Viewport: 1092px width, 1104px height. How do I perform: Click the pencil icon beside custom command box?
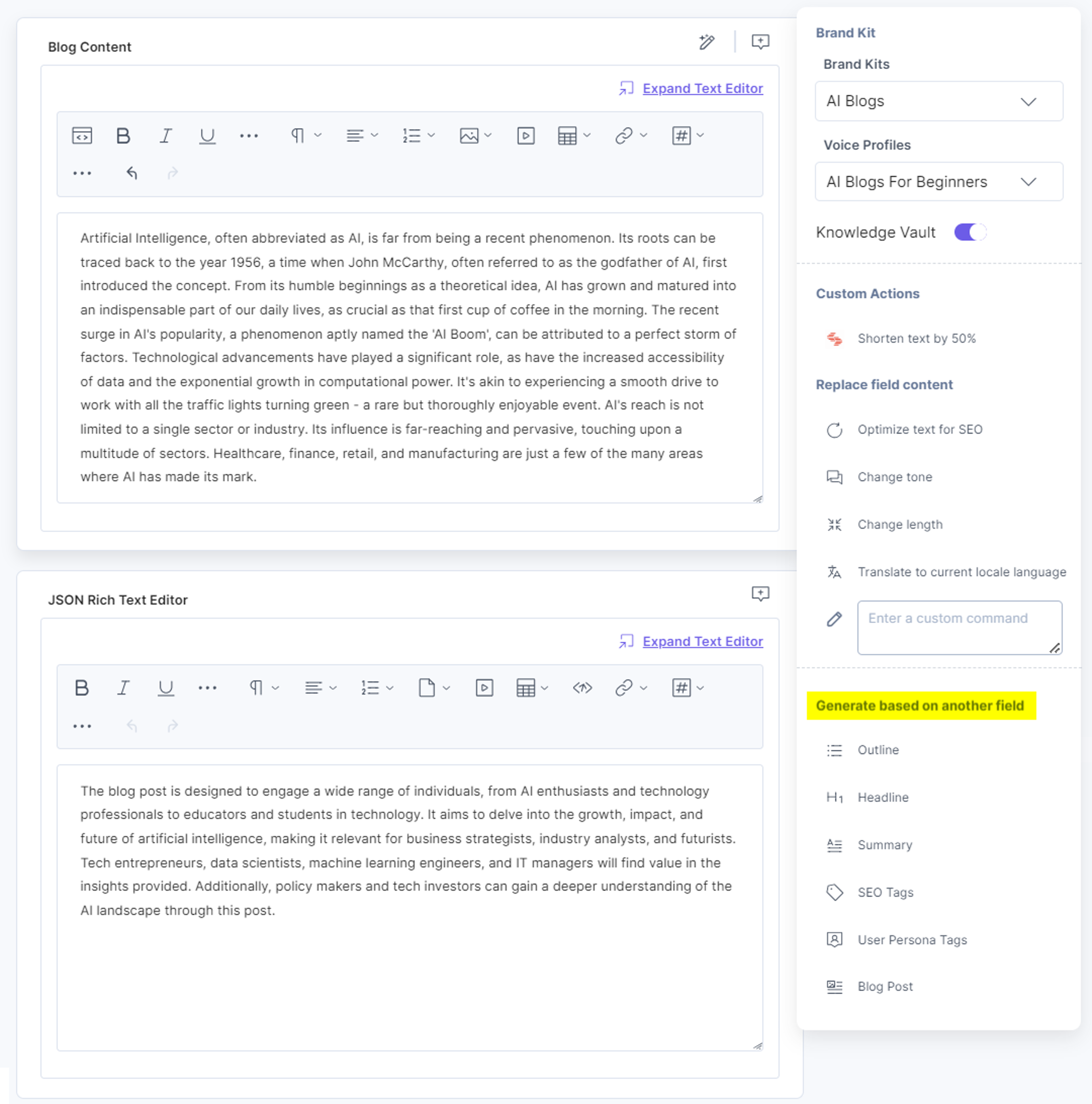pos(834,619)
